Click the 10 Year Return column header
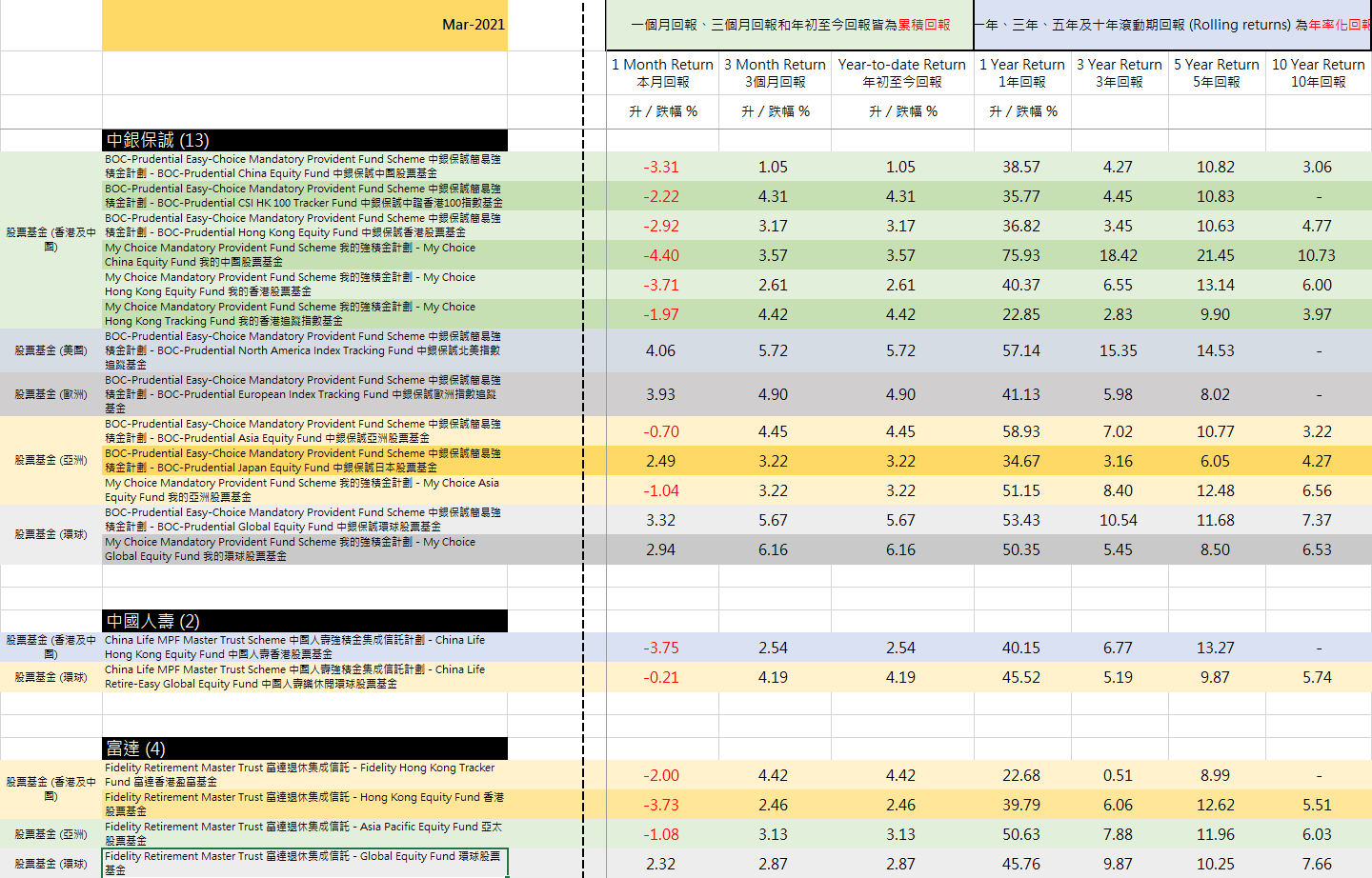This screenshot has height=878, width=1372. [1319, 73]
